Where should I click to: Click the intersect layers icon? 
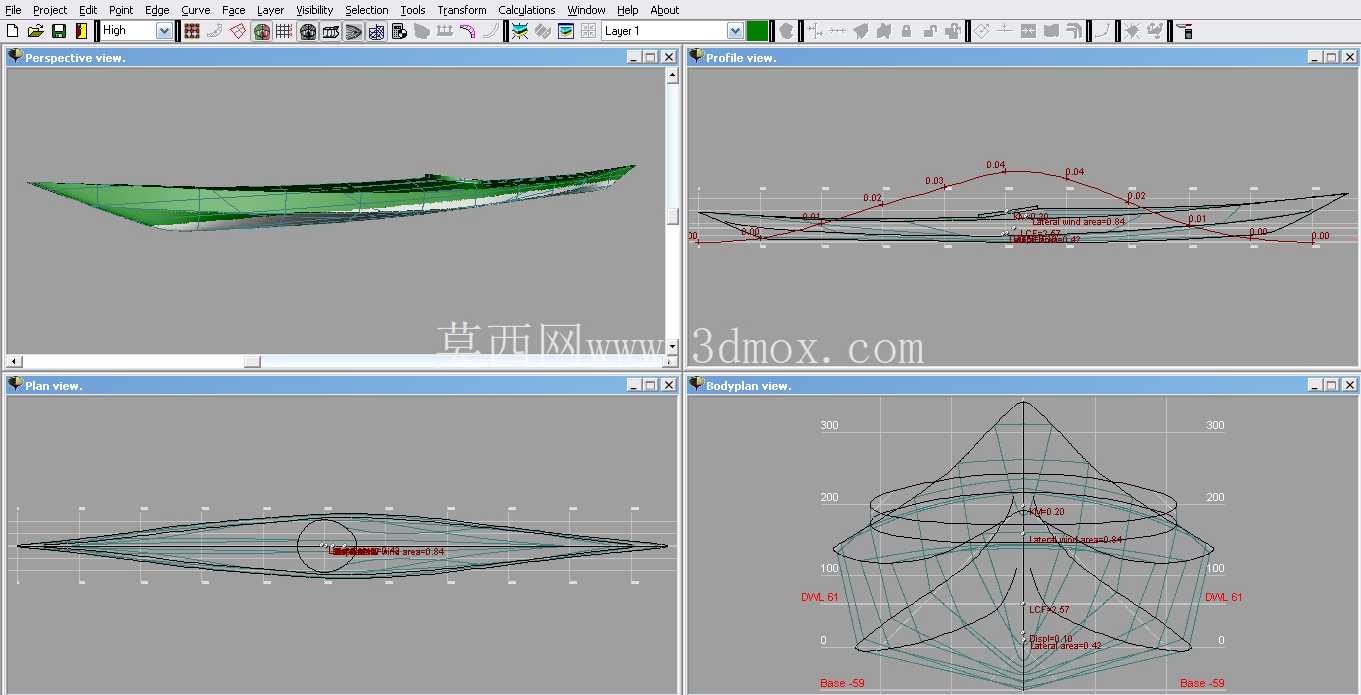click(1155, 31)
